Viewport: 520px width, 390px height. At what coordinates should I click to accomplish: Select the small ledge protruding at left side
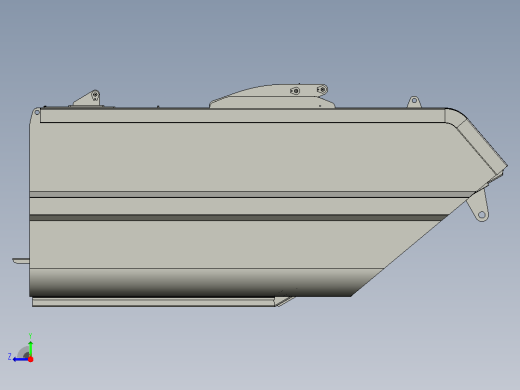[x=21, y=261]
